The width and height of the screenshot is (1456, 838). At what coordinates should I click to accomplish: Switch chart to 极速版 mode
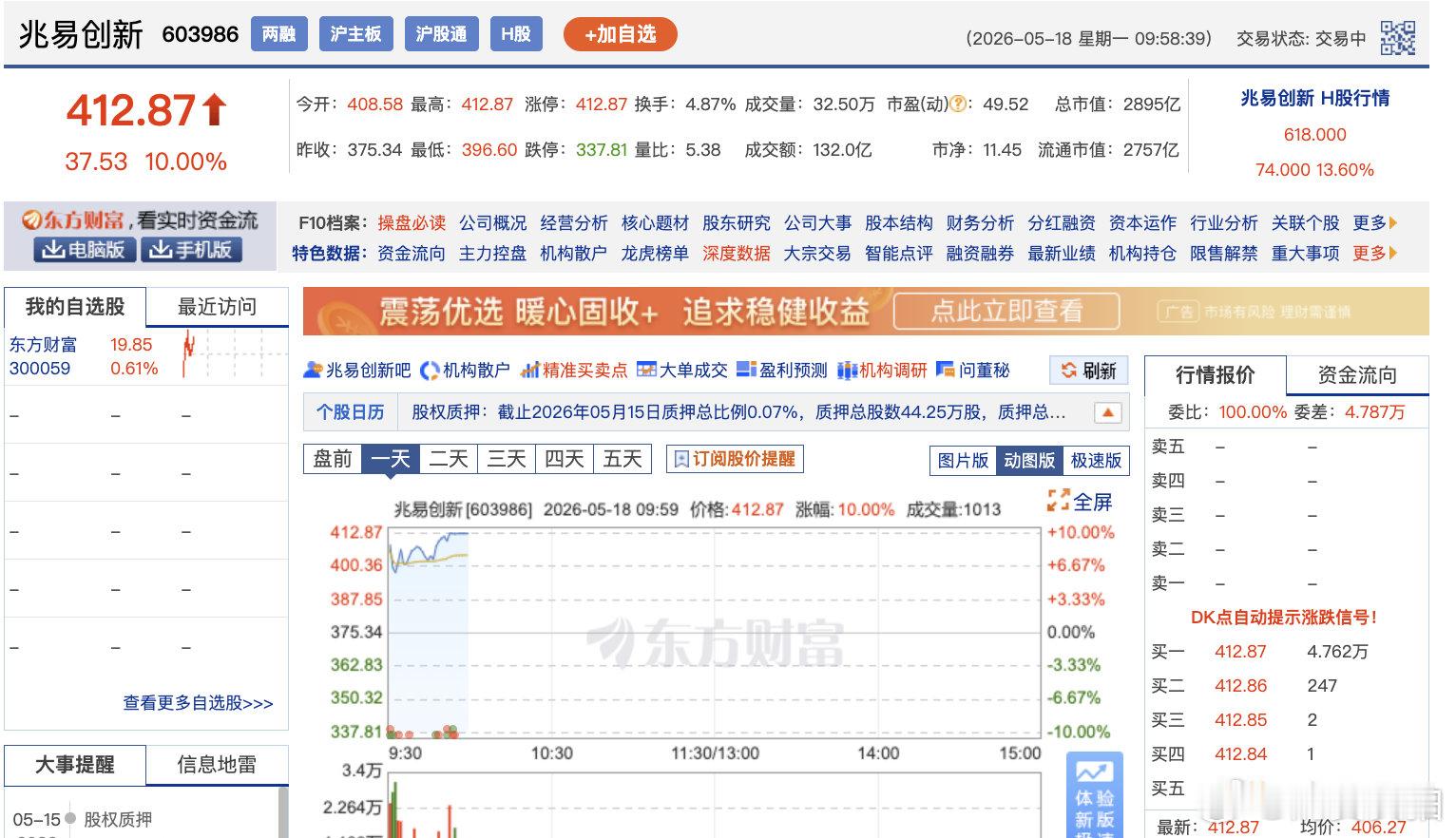[1096, 460]
